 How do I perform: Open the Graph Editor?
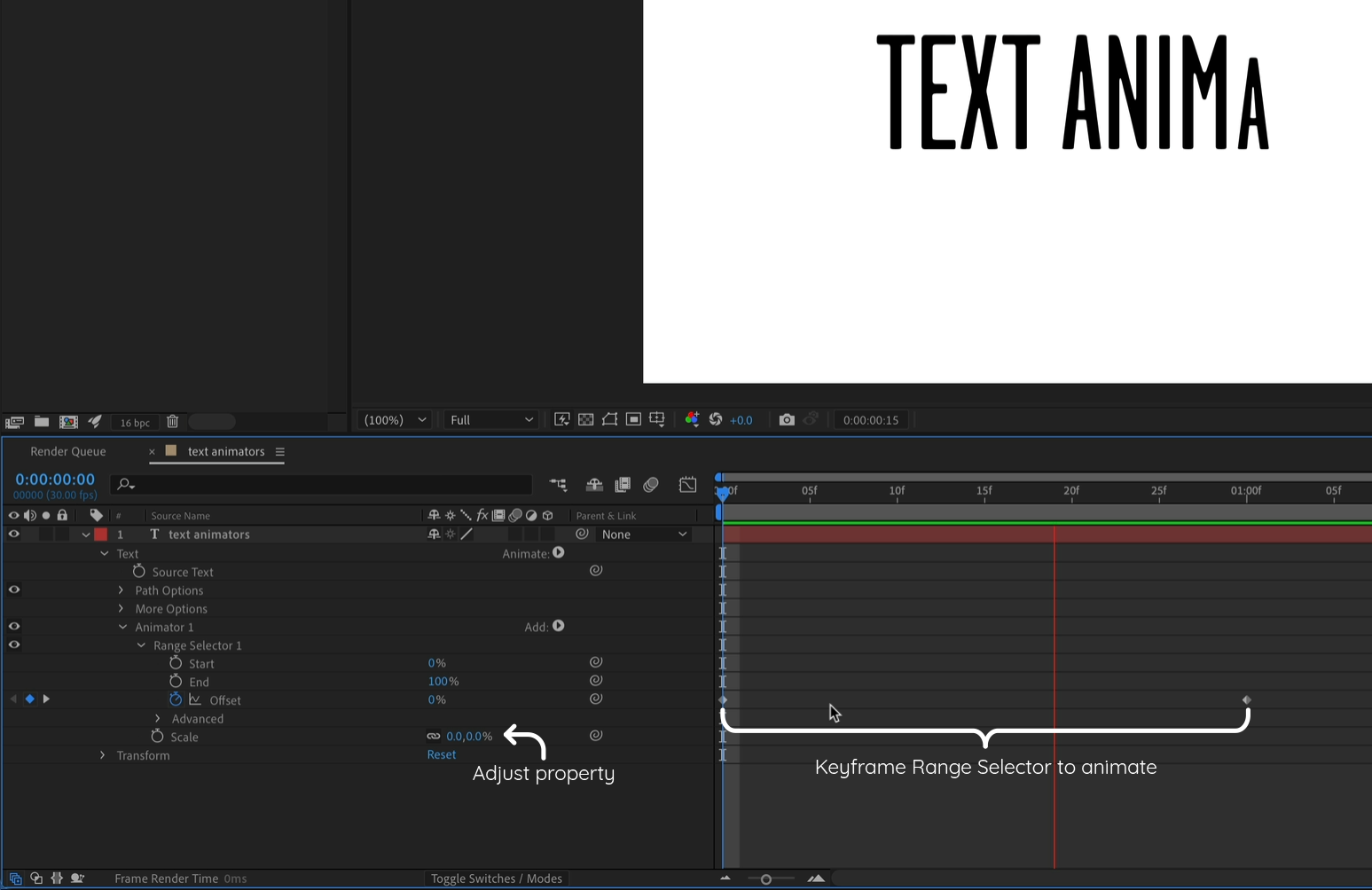[x=687, y=484]
